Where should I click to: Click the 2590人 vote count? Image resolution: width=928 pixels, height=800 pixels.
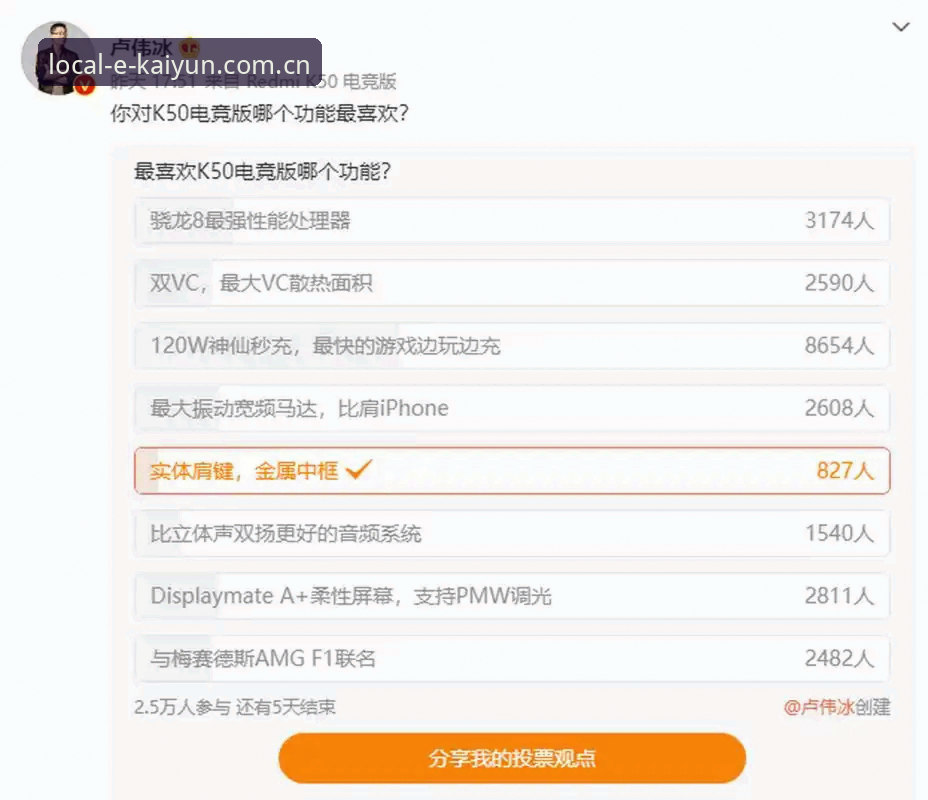pos(839,283)
